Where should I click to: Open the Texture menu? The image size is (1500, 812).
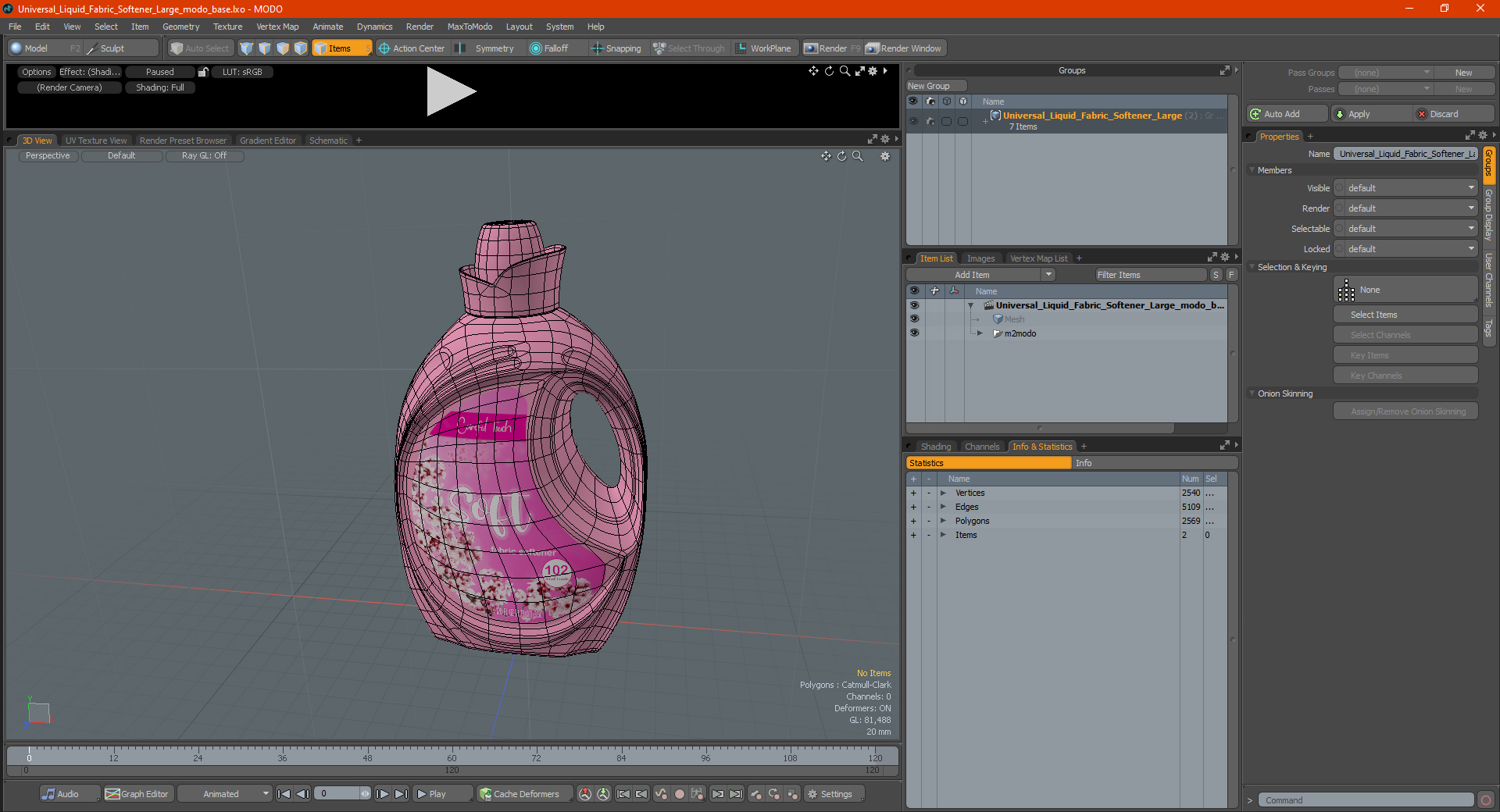pyautogui.click(x=227, y=27)
